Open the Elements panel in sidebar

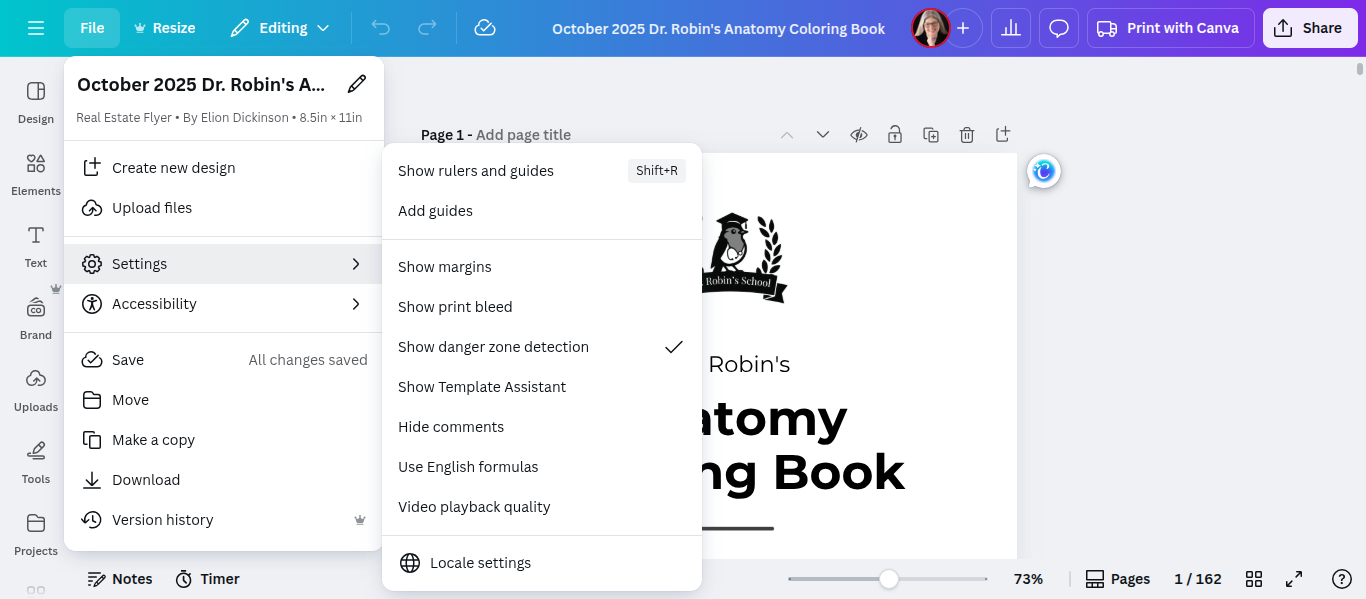point(36,174)
